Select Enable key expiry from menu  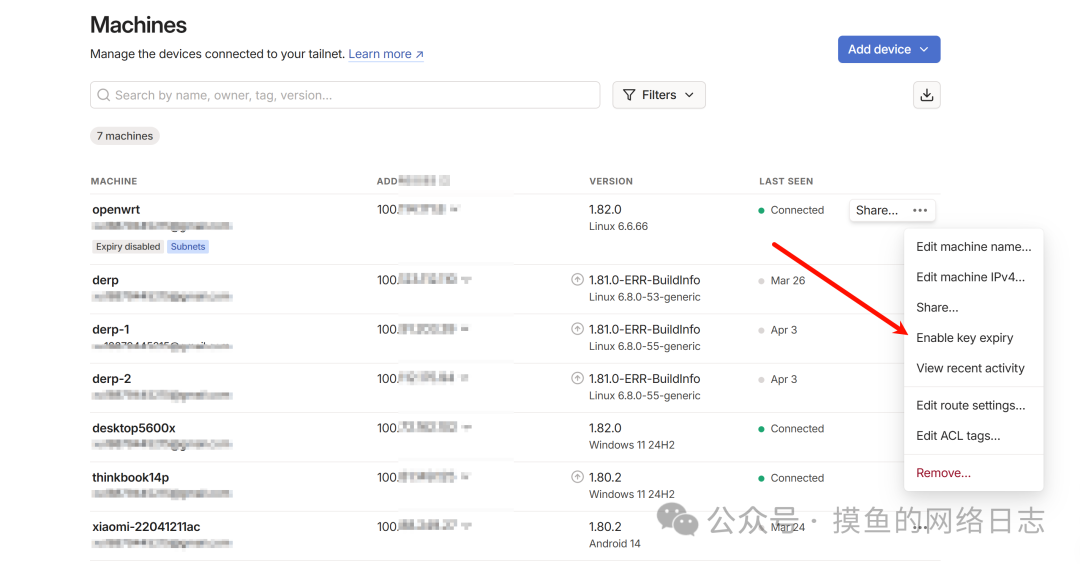click(x=964, y=338)
